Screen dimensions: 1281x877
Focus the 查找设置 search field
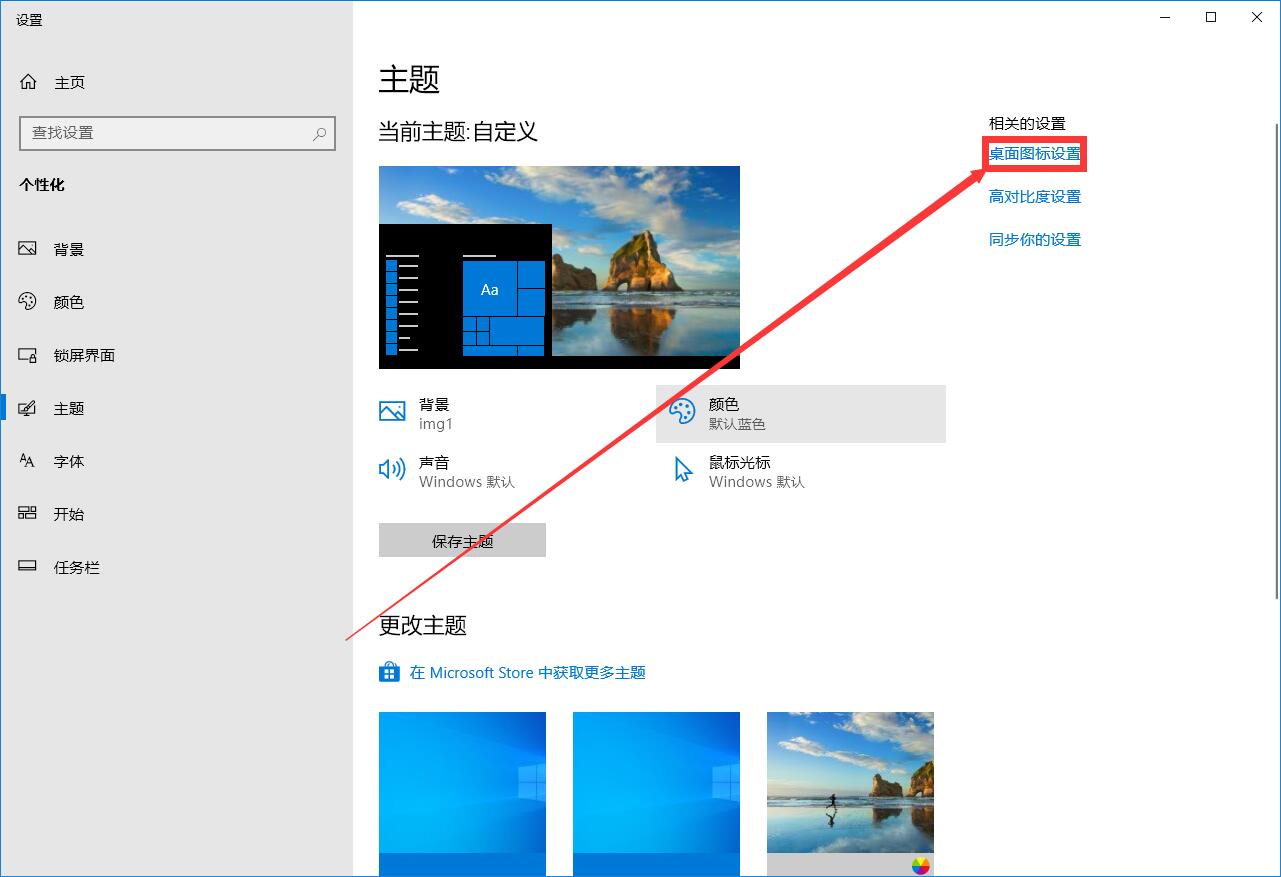(177, 133)
